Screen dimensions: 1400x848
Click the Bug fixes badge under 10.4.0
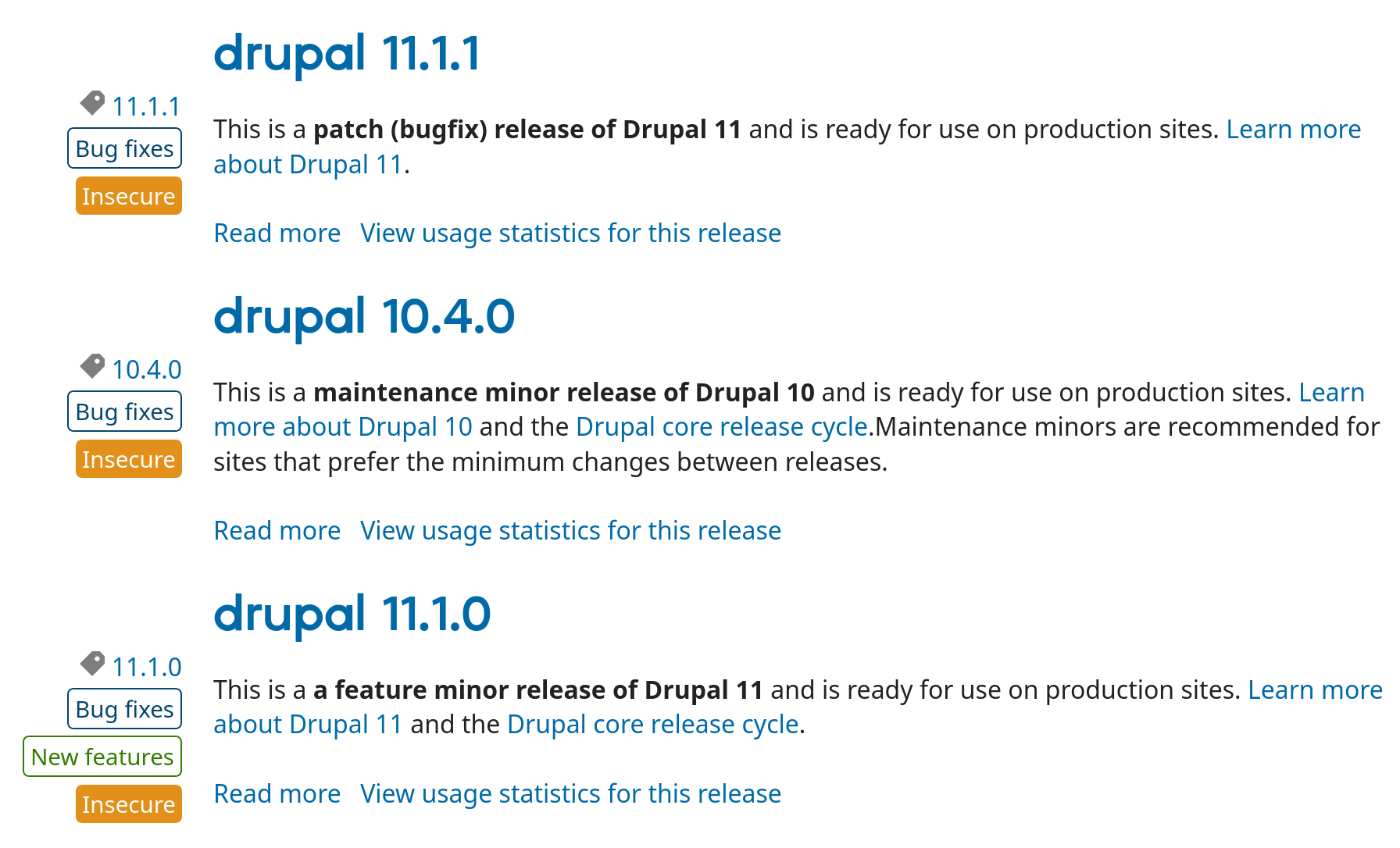point(125,412)
